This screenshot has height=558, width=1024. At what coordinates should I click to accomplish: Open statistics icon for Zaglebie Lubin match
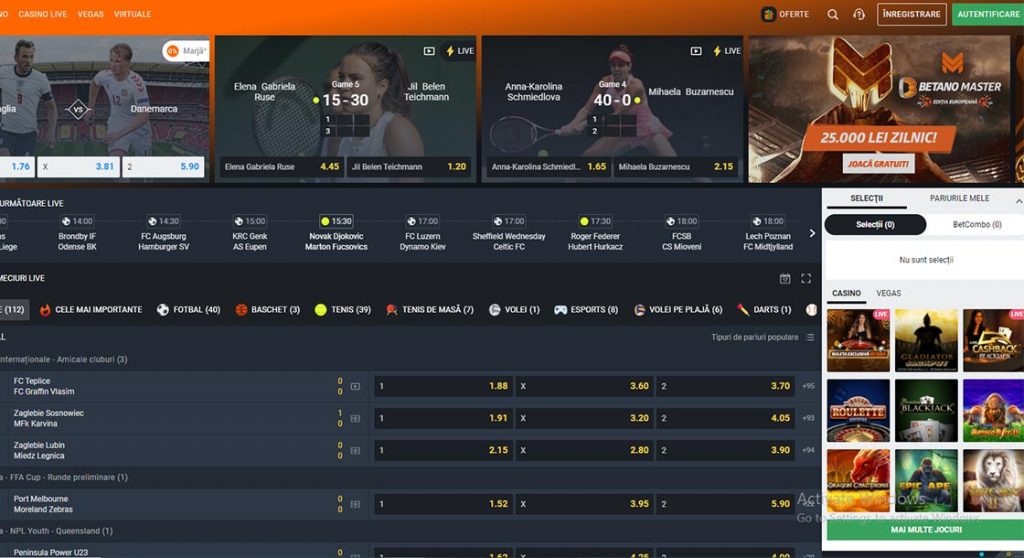(355, 450)
